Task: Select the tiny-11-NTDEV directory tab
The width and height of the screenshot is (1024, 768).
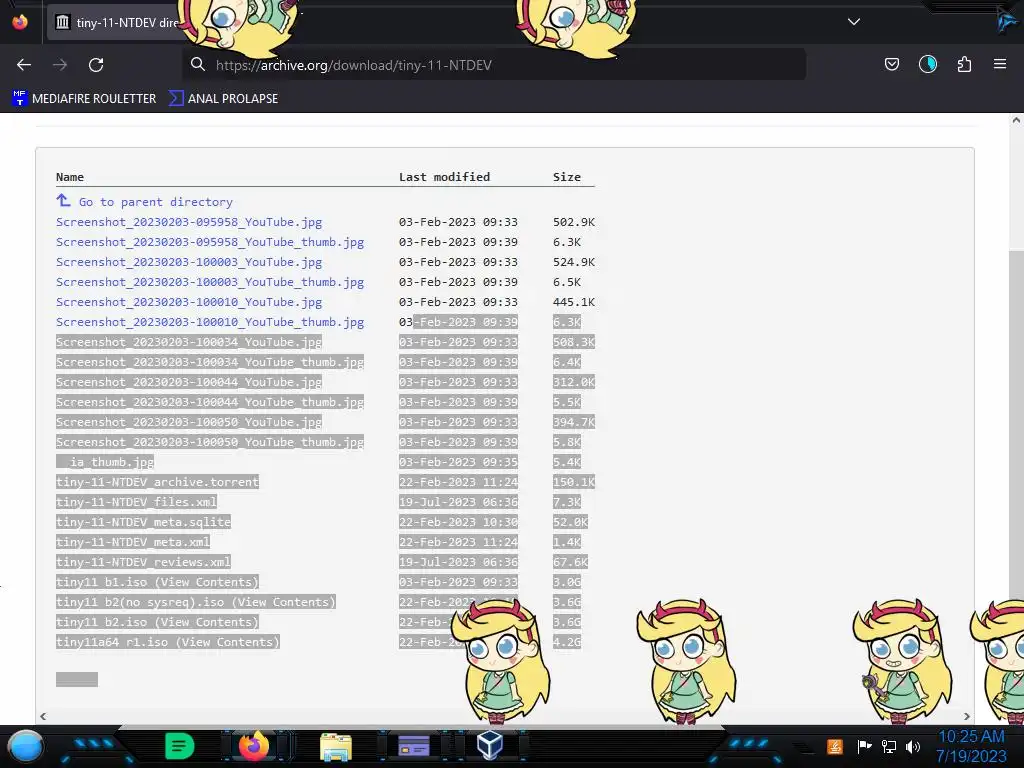Action: pyautogui.click(x=116, y=22)
